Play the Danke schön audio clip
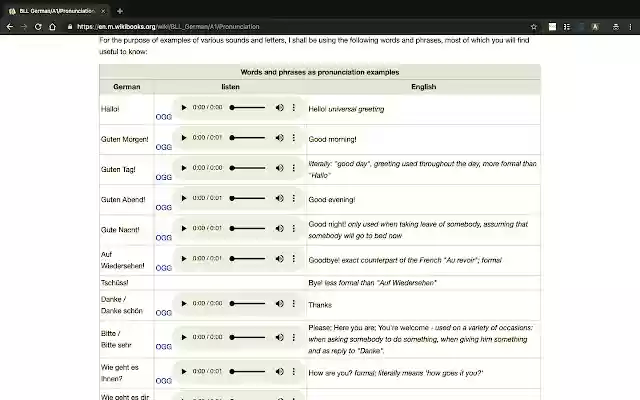Viewport: 640px width, 400px height. click(x=184, y=303)
